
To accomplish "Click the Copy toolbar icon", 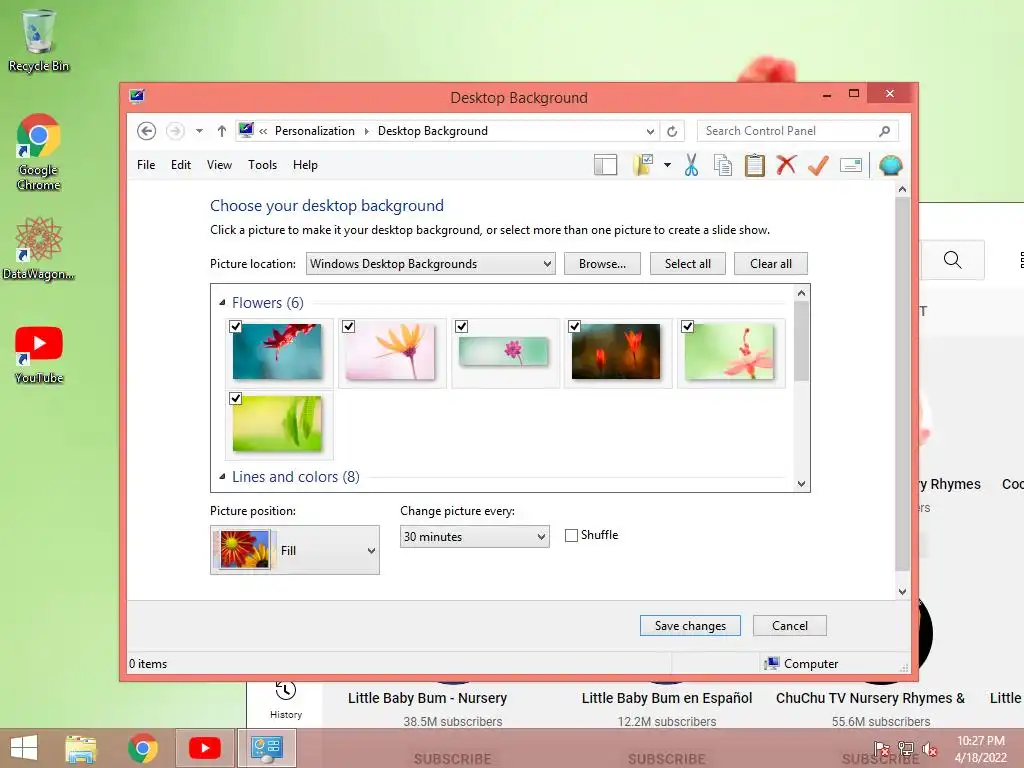I will click(x=723, y=165).
